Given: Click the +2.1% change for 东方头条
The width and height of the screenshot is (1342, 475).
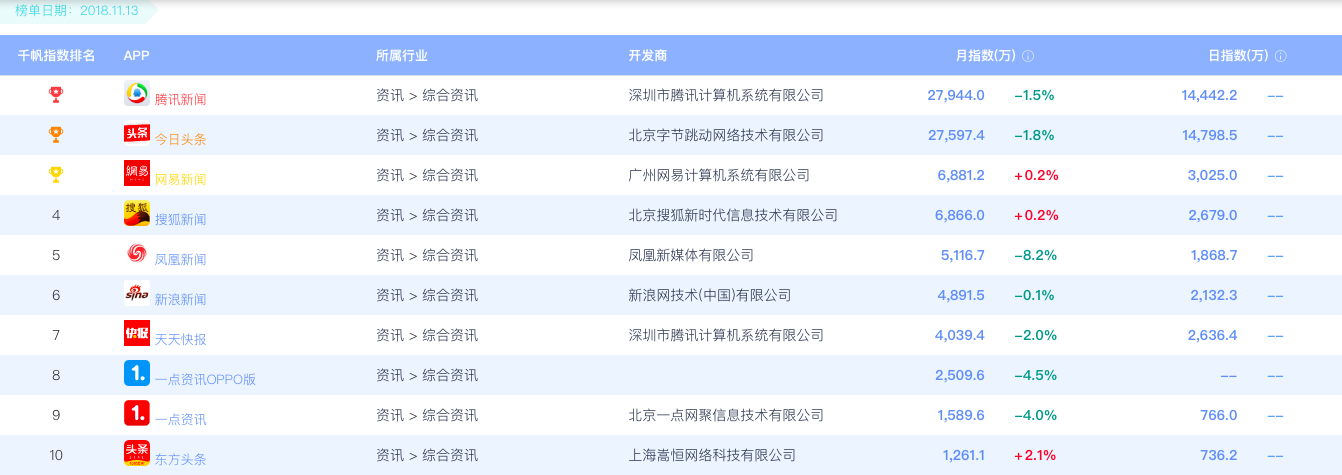Looking at the screenshot, I should (x=1035, y=455).
